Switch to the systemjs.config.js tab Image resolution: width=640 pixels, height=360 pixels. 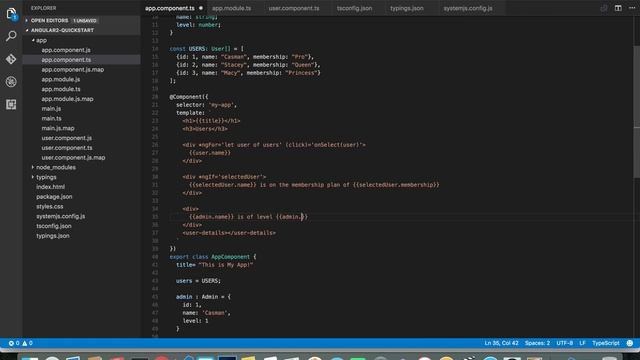pyautogui.click(x=468, y=8)
